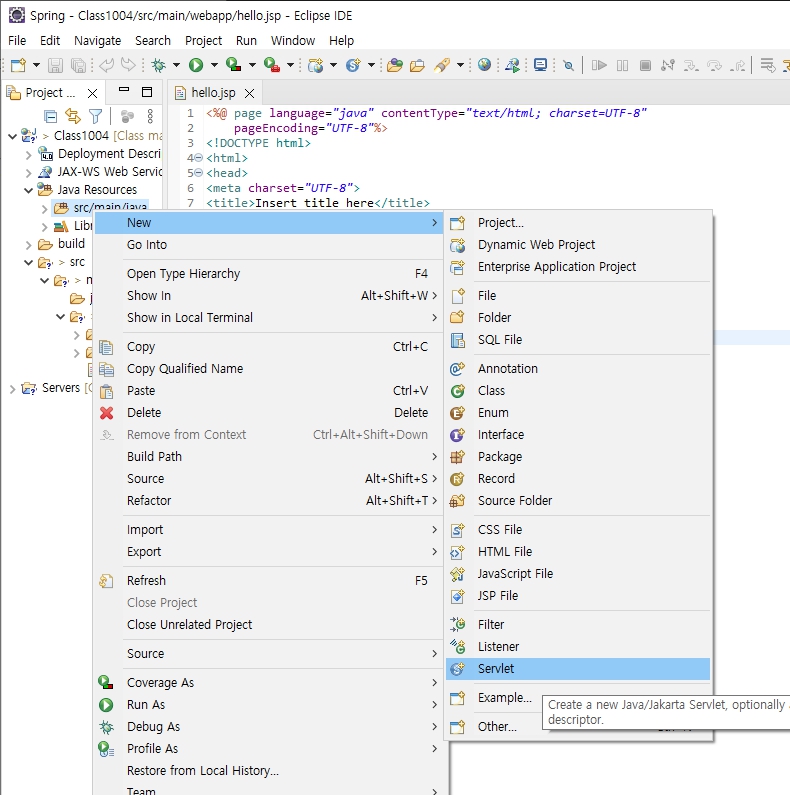Click the New wizard toolbar icon
This screenshot has width=790, height=795.
point(18,65)
